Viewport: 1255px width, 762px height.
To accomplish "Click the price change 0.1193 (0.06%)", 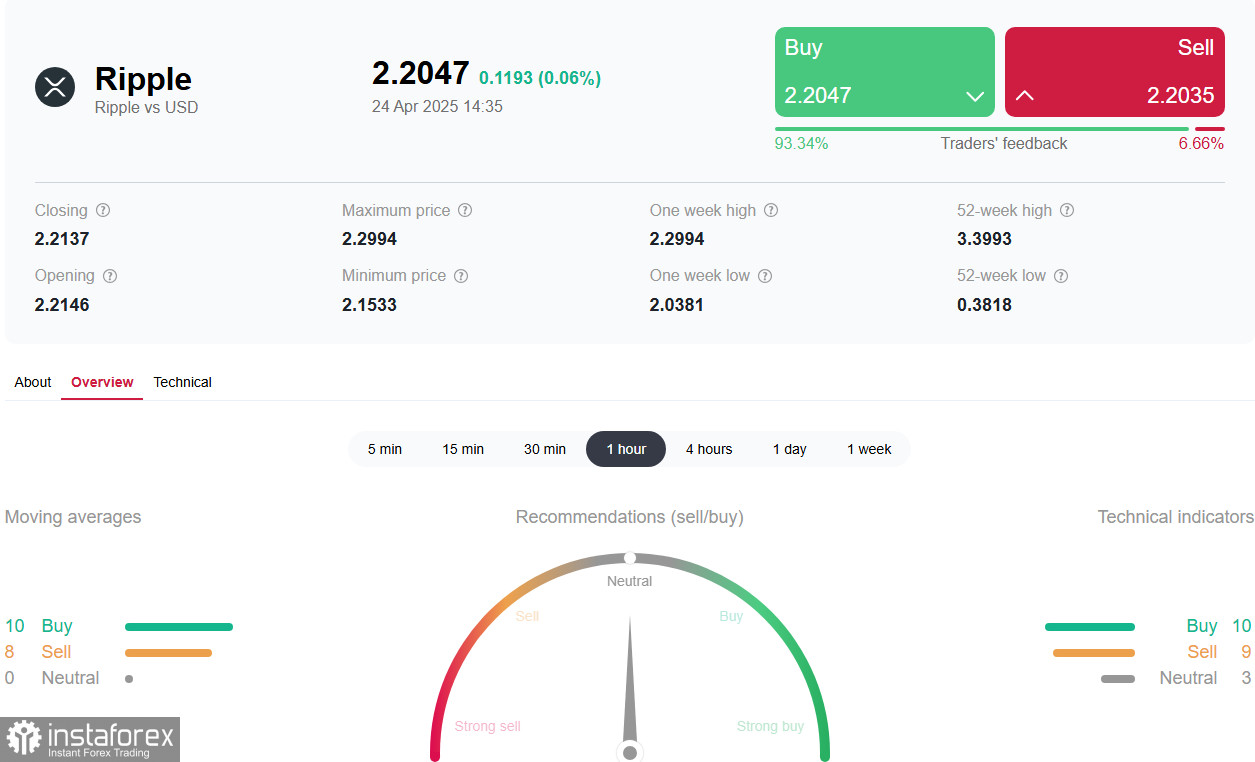I will (x=540, y=78).
